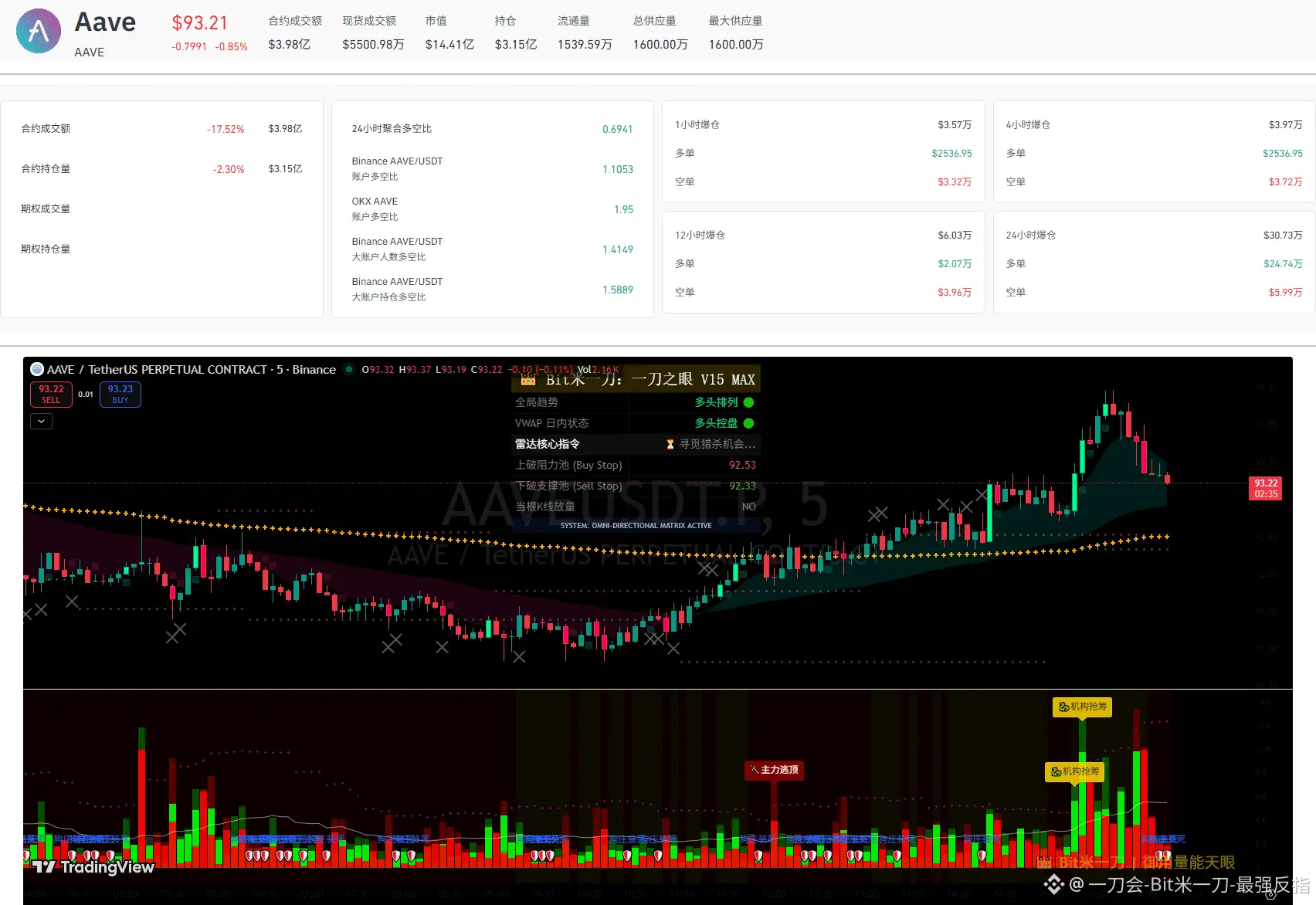Screen dimensions: 1316x905
Task: Click the 24小时爆仓 多单 value $24.74万
Action: 1283,263
